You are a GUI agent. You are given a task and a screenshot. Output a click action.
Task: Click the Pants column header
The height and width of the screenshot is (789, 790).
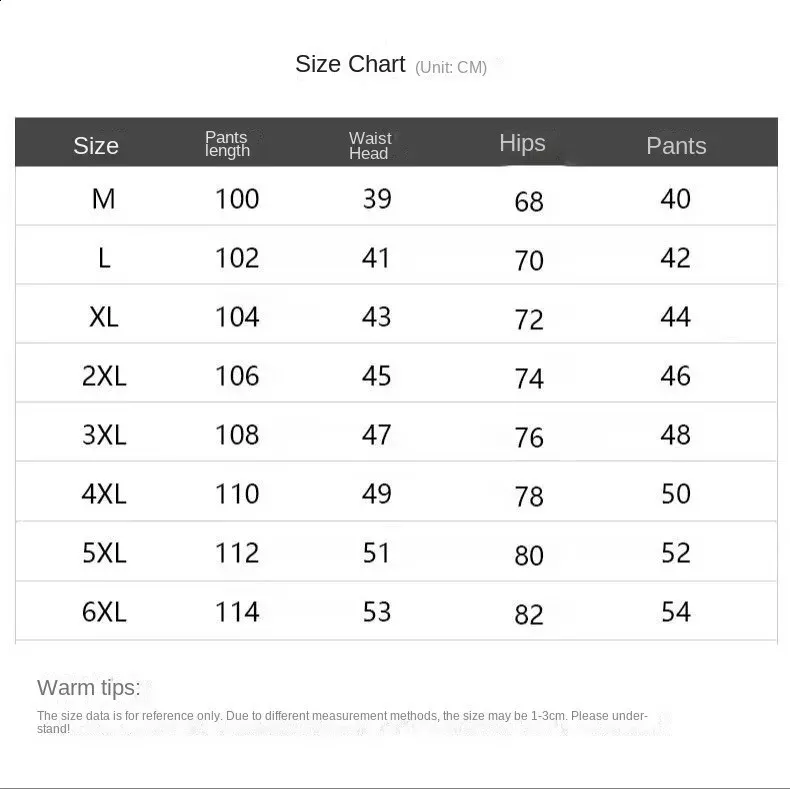[x=676, y=146]
